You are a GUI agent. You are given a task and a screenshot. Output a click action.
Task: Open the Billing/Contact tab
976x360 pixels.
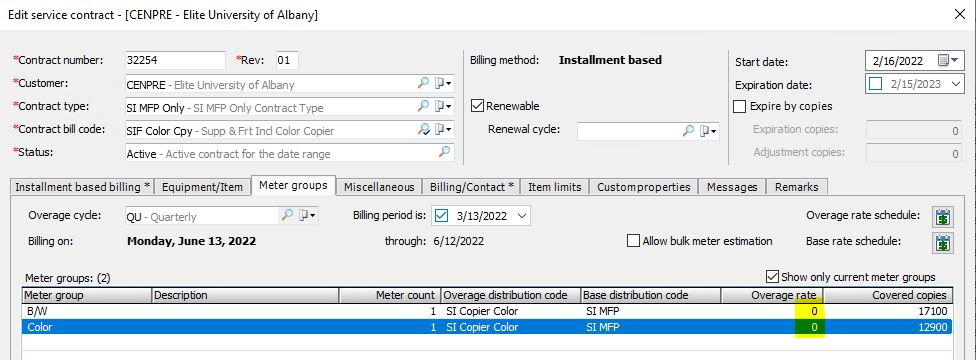471,187
